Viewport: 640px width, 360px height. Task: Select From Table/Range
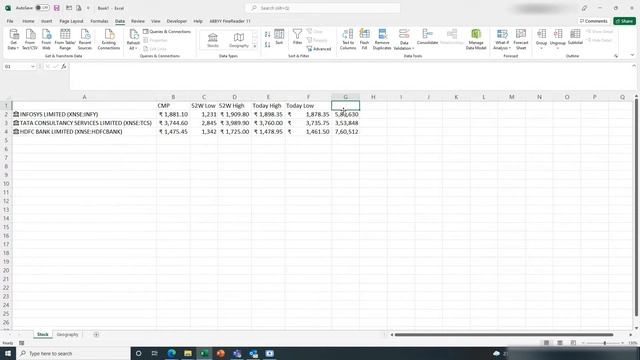coord(65,40)
